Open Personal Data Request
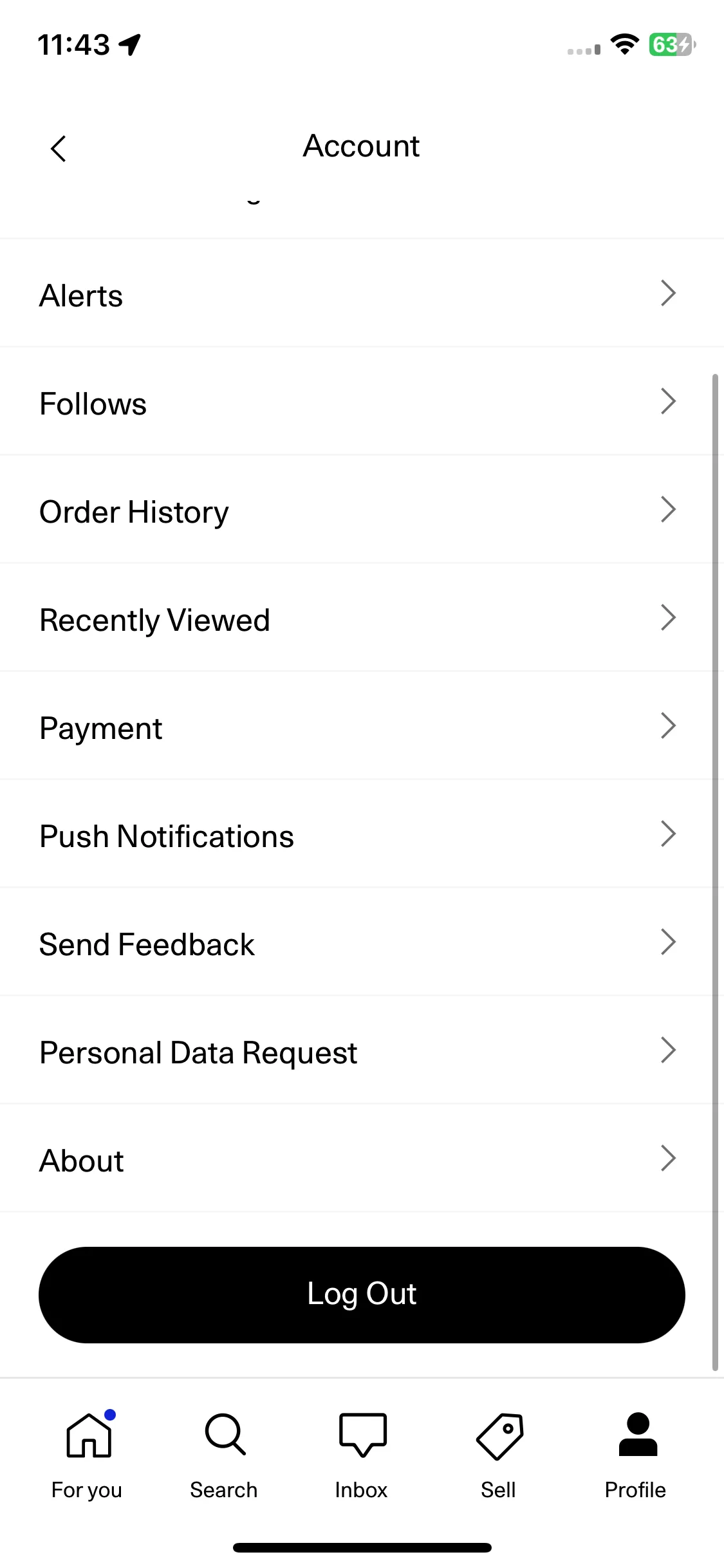Image resolution: width=724 pixels, height=1568 pixels. pyautogui.click(x=362, y=1050)
